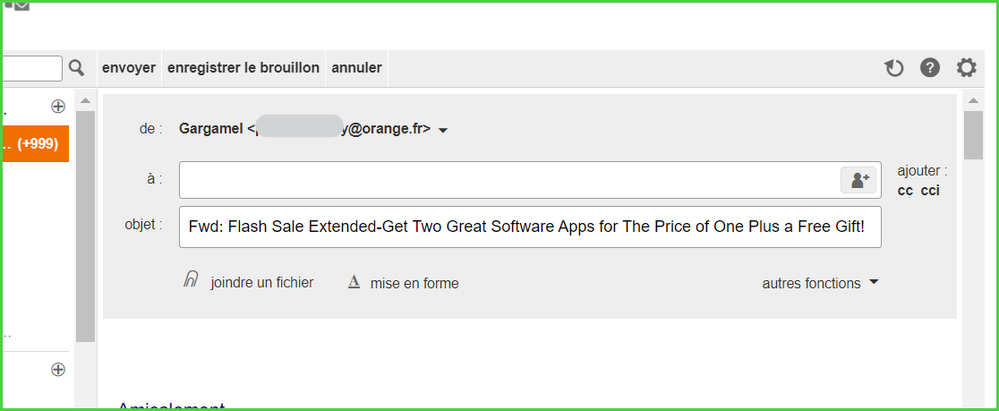Add a cci recipient field

click(930, 191)
